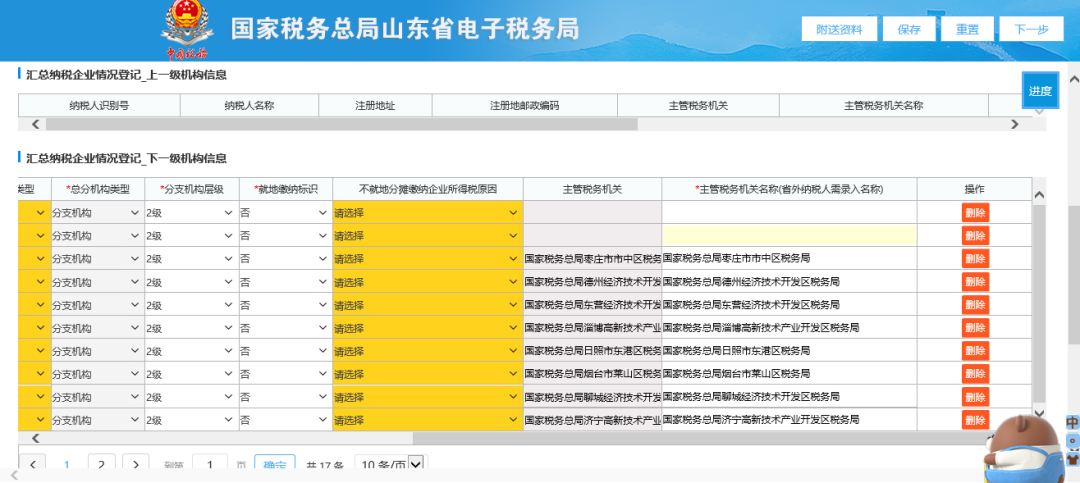Click 分支机构层级 column header
1080x483 pixels.
[x=191, y=189]
